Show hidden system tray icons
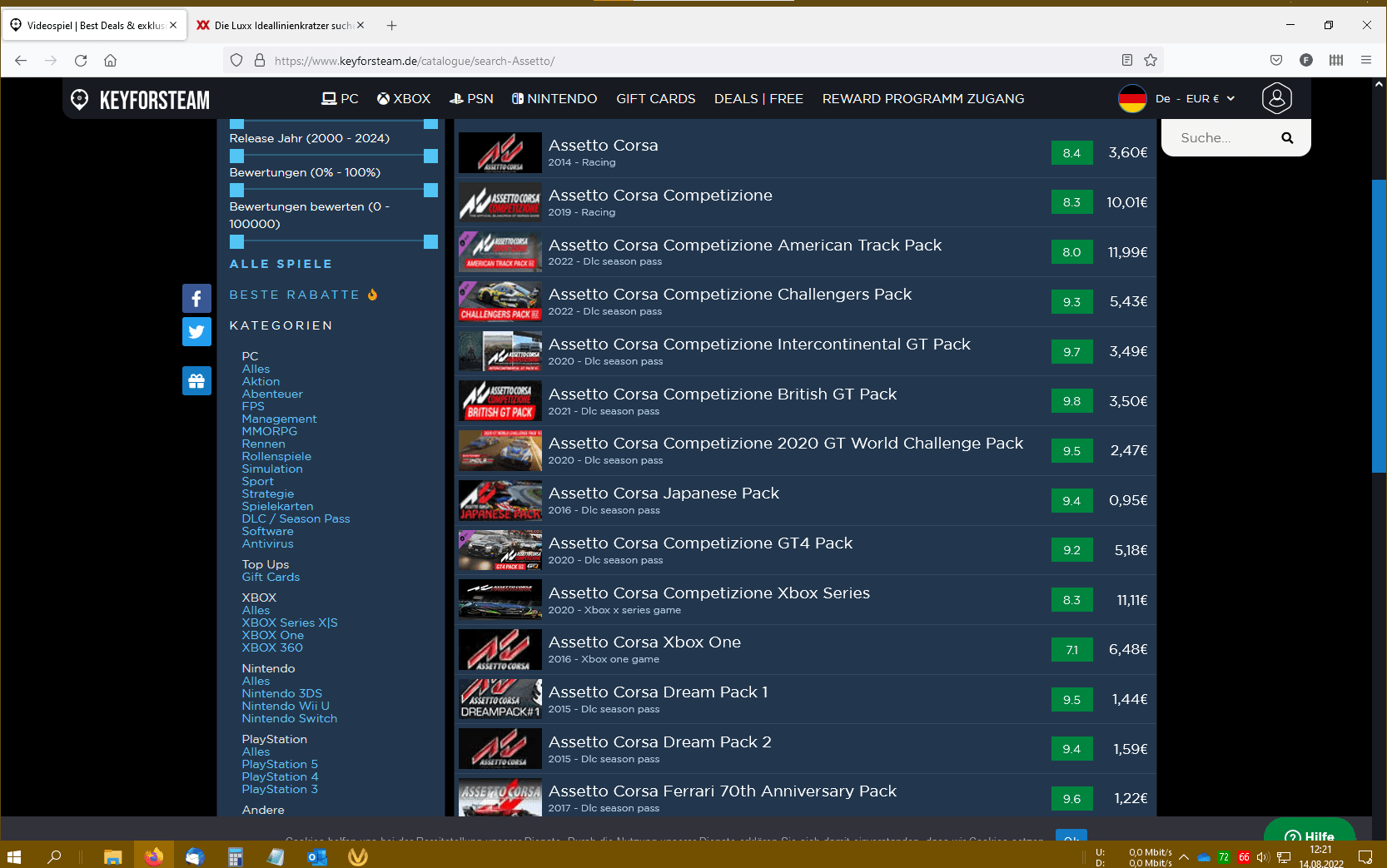The image size is (1387, 868). [1183, 856]
